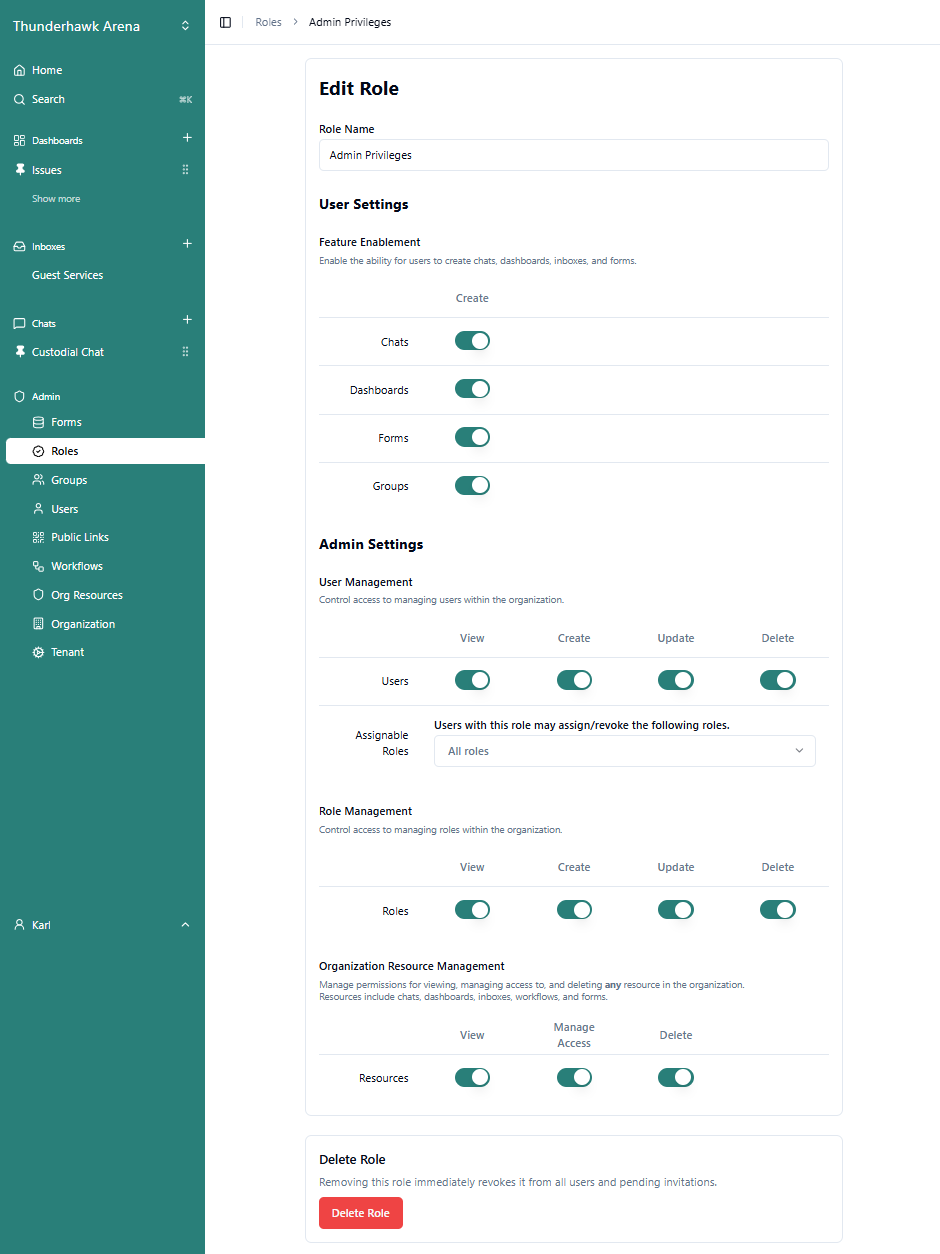
Task: Click the plus icon next to Dashboards
Action: click(187, 138)
